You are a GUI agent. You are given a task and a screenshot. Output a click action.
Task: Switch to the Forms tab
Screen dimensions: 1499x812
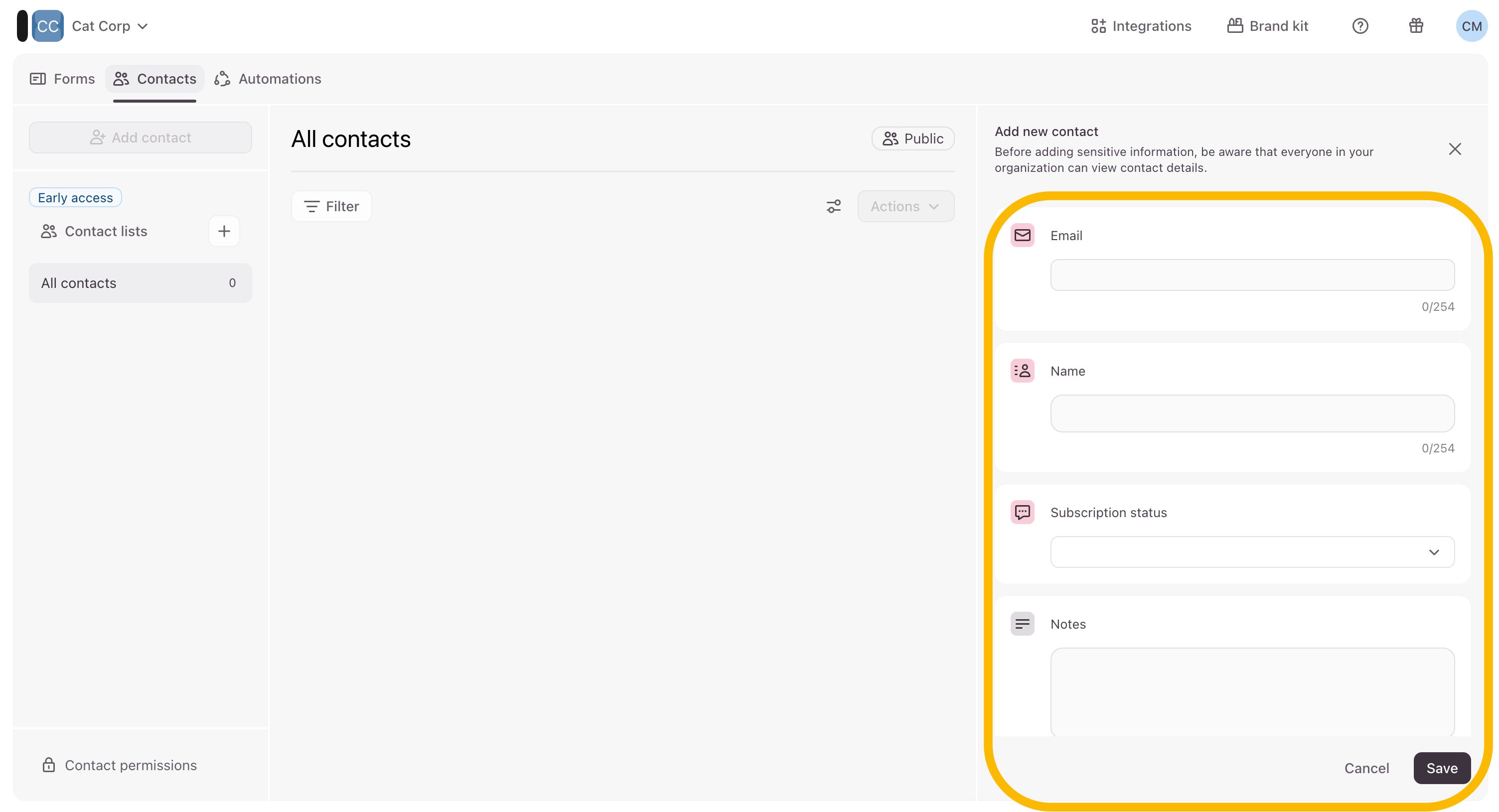pos(62,79)
